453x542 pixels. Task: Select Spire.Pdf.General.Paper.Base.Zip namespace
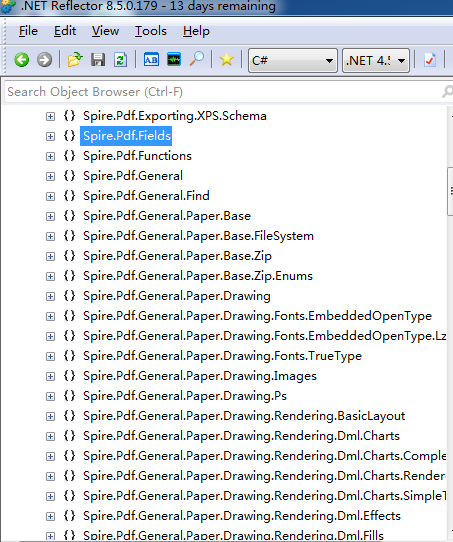click(x=177, y=256)
